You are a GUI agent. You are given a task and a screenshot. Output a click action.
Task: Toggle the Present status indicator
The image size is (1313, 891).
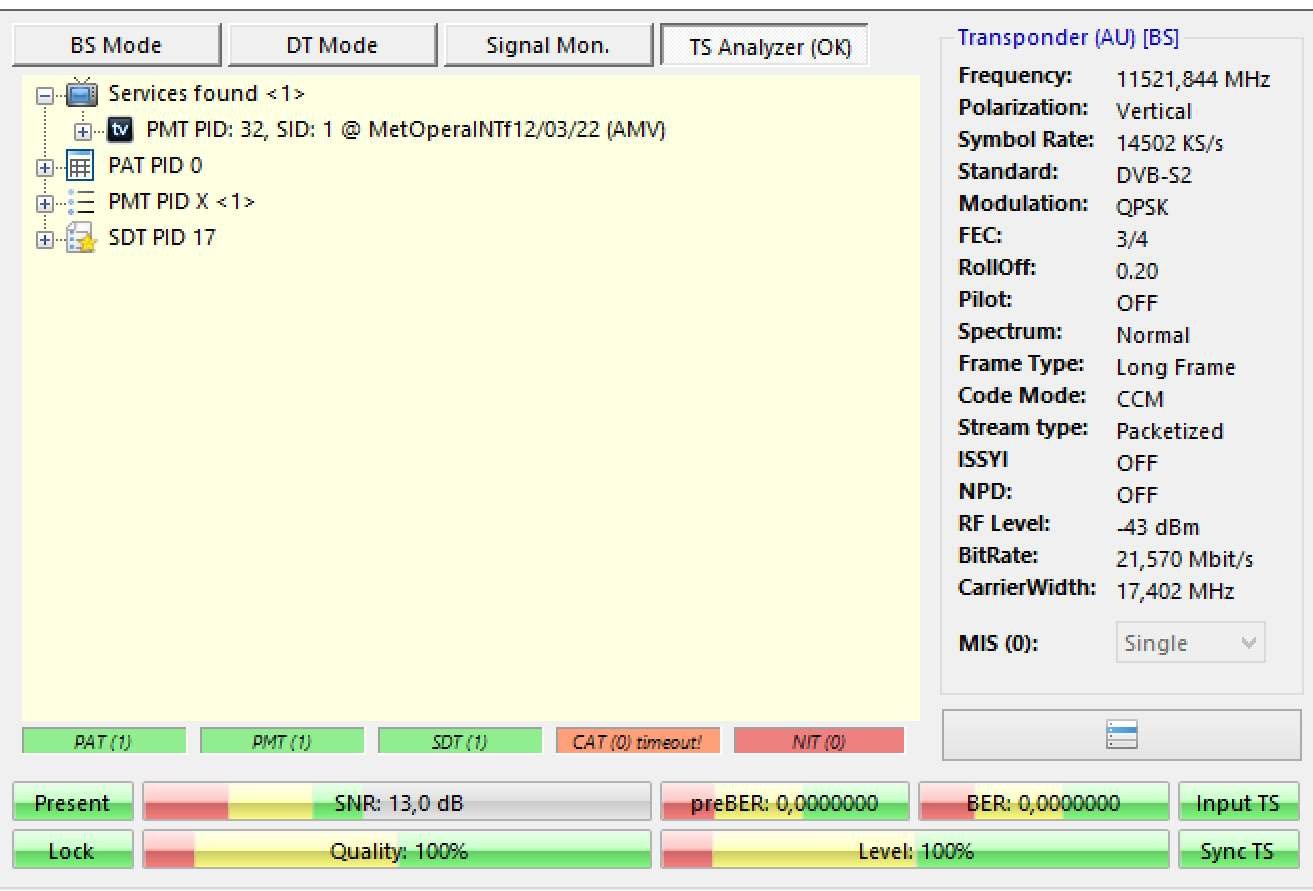pos(72,803)
